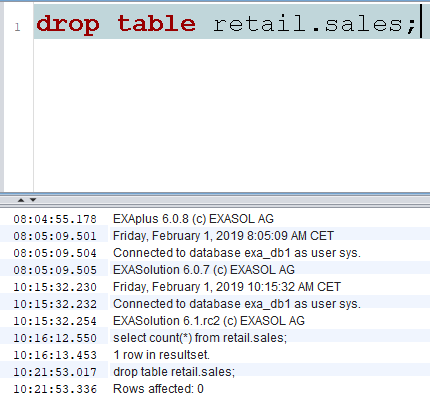Select 'Rows affected: 0' log entry
This screenshot has width=430, height=404.
(x=158, y=389)
